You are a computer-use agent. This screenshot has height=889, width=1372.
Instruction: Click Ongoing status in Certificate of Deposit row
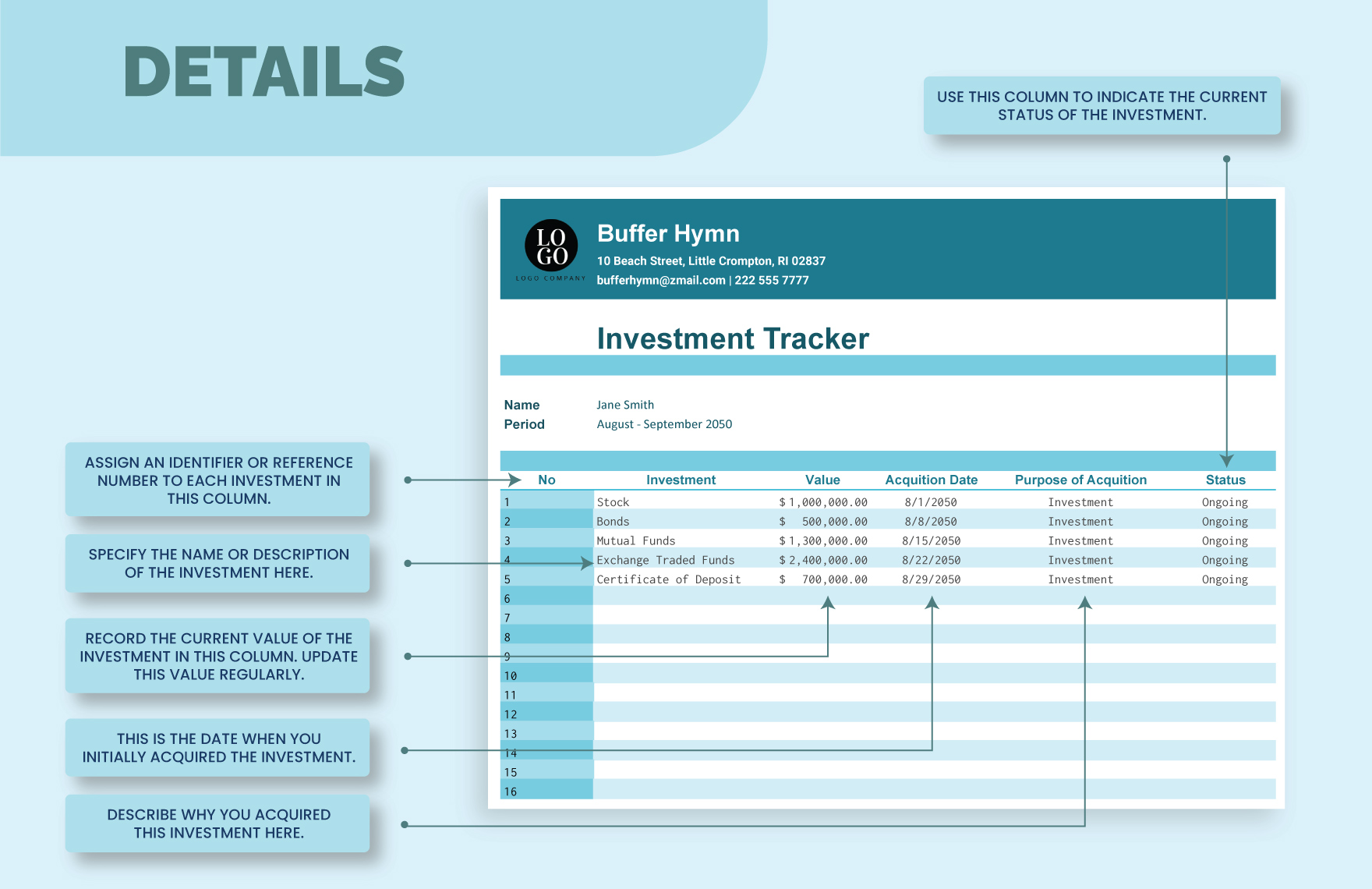1225,579
